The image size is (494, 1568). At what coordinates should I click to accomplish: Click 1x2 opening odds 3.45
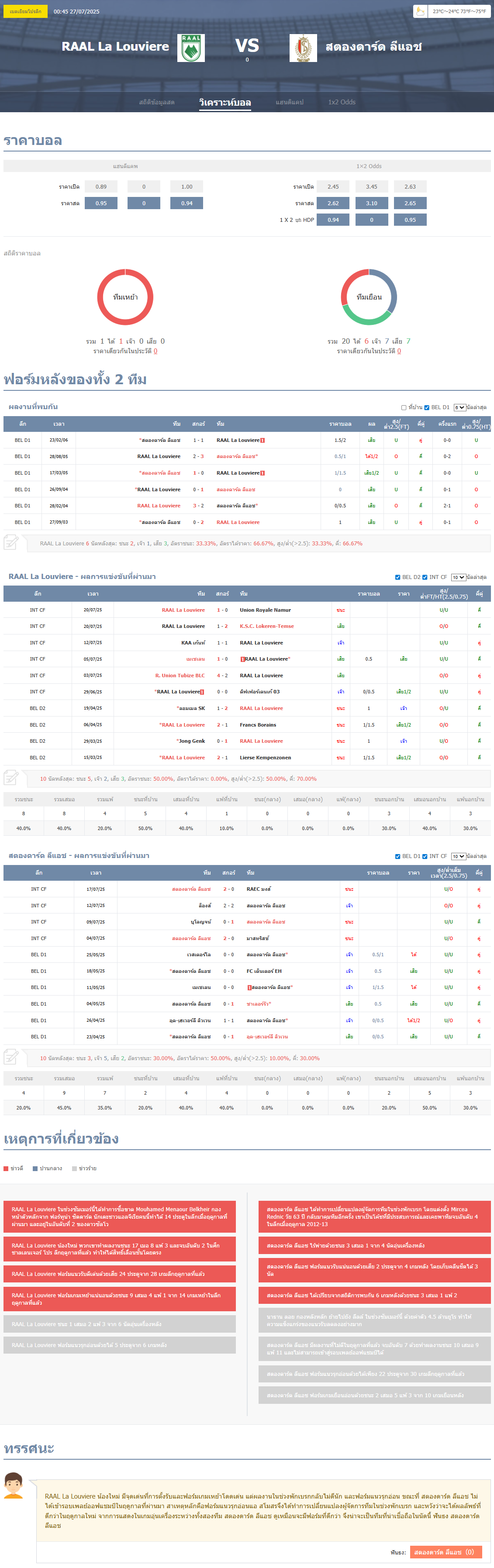(x=372, y=187)
